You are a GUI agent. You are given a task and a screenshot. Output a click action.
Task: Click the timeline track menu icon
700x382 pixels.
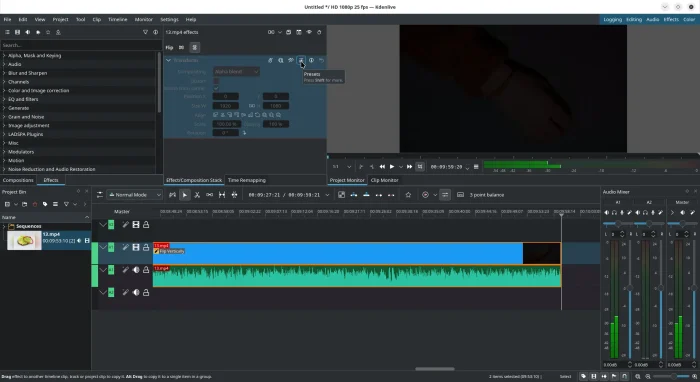click(x=100, y=195)
